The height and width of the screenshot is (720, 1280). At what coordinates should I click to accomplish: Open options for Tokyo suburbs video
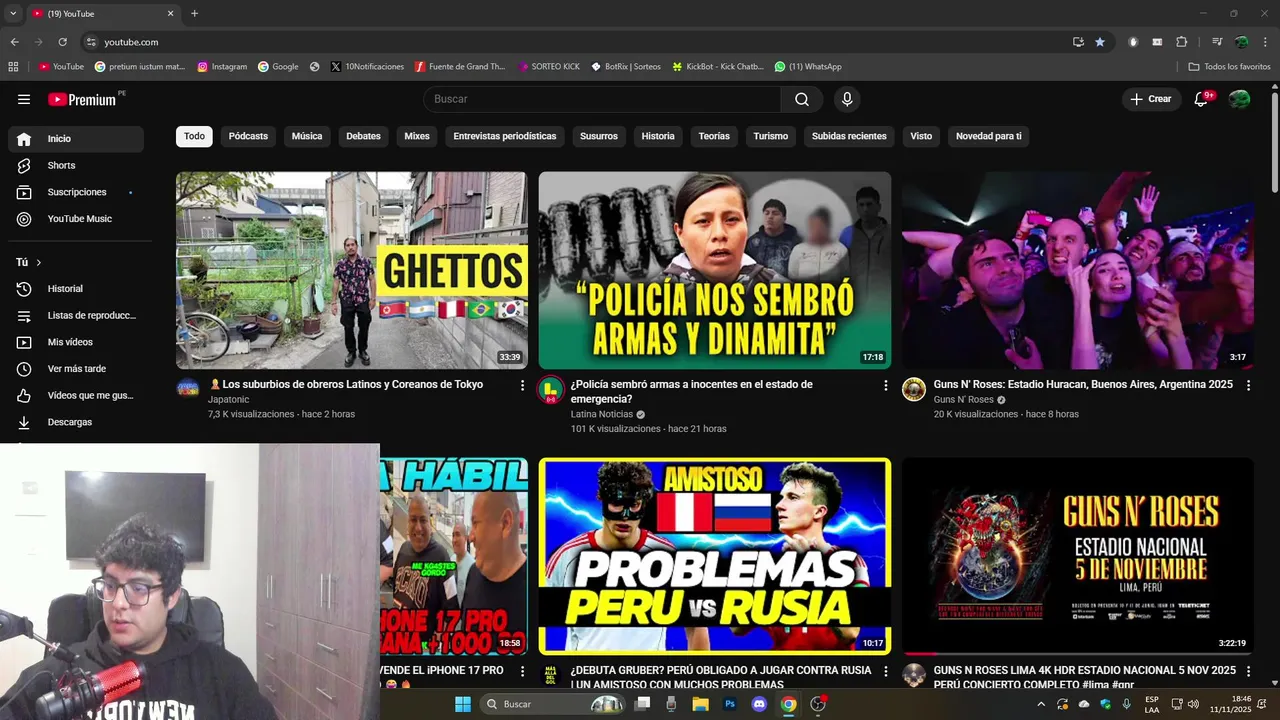pyautogui.click(x=522, y=385)
